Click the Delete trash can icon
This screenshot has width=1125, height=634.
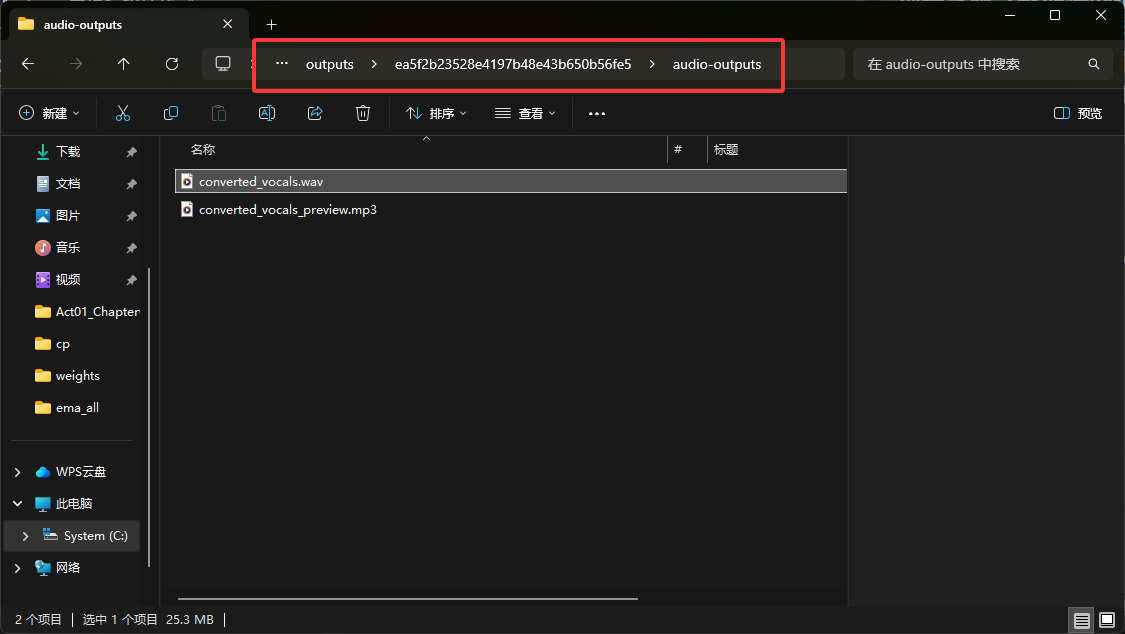363,114
